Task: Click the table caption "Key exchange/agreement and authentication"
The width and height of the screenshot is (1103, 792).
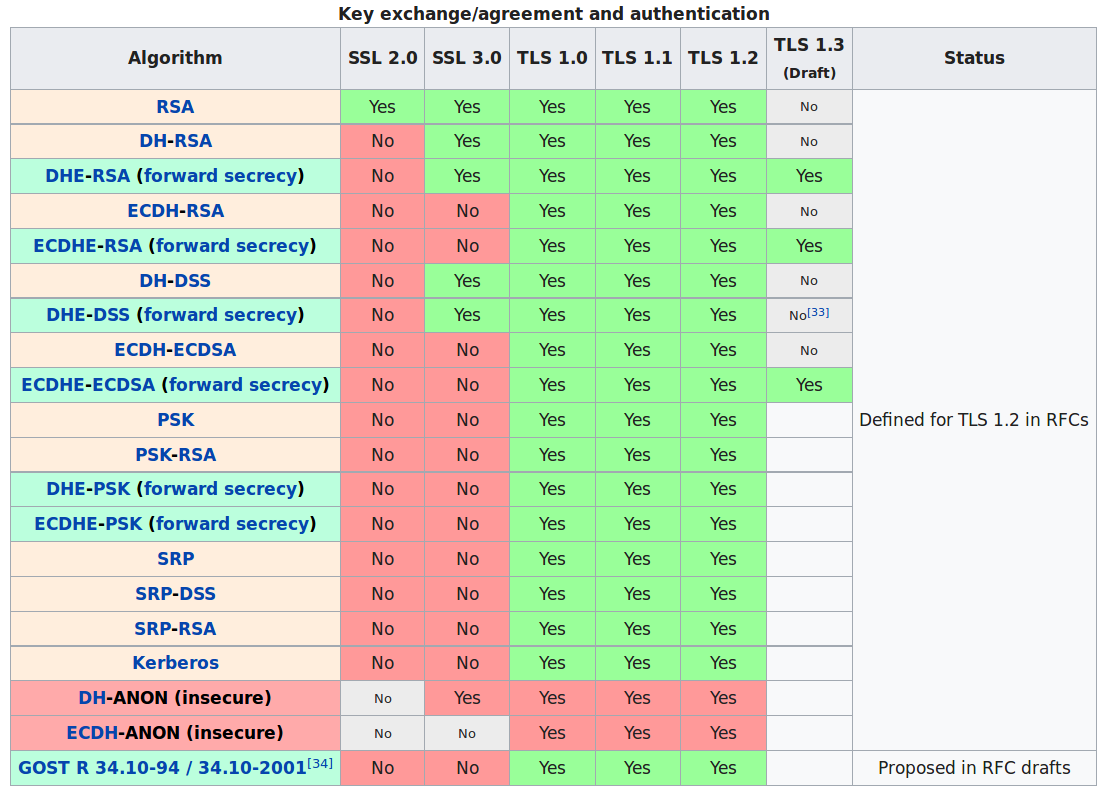Action: [x=553, y=14]
